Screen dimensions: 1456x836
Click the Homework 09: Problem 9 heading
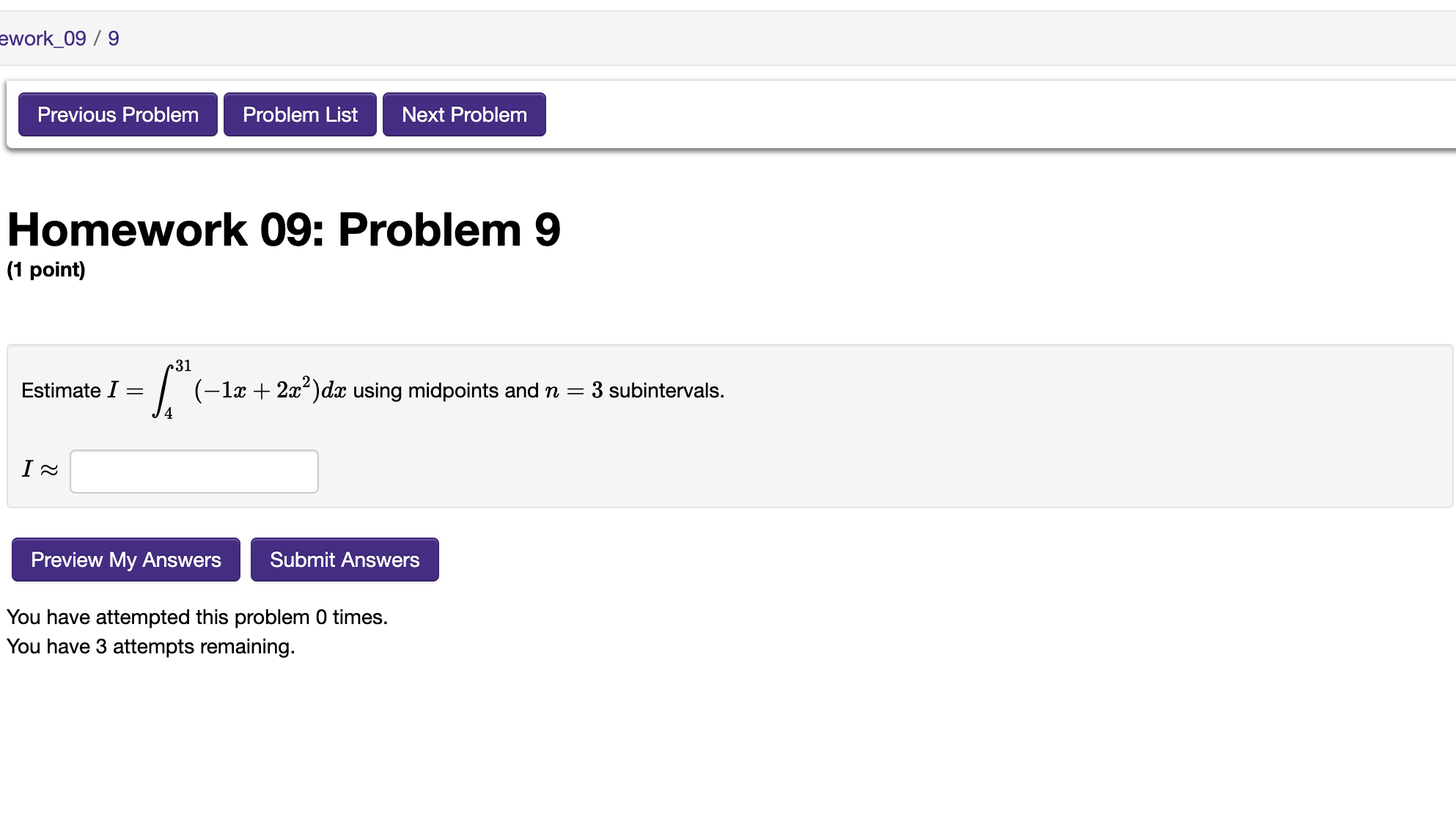coord(283,230)
